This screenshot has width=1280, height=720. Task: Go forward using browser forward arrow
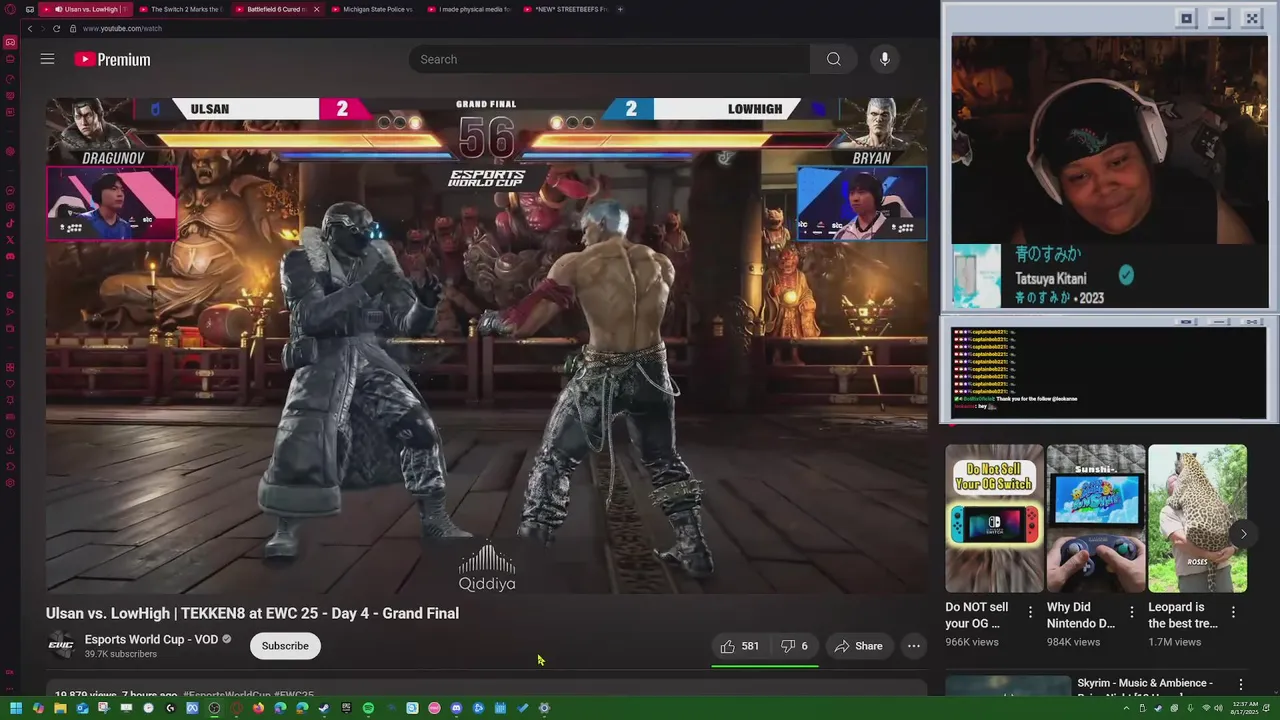point(42,29)
